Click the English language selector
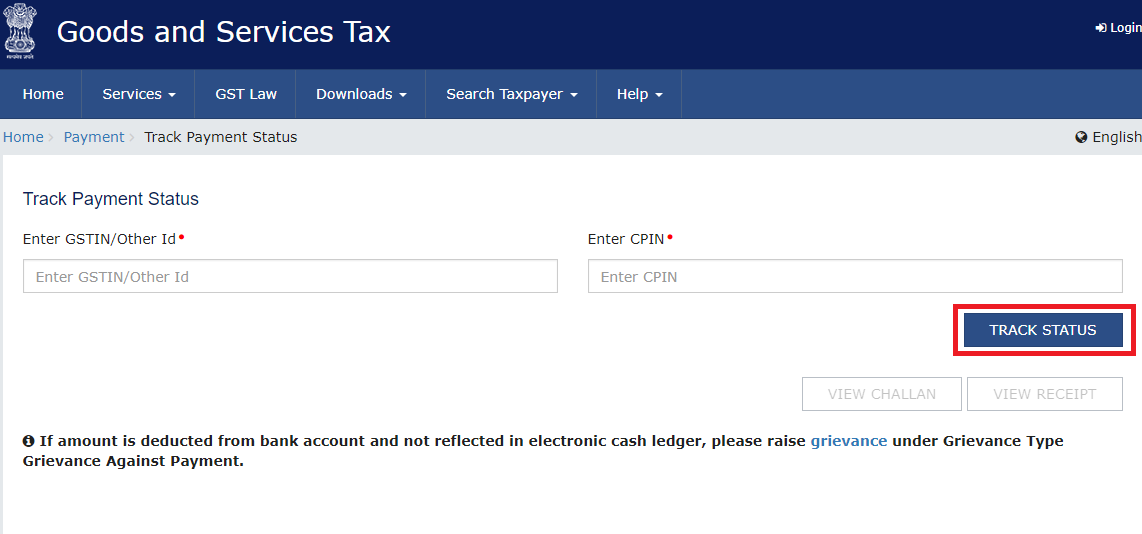The height and width of the screenshot is (534, 1142). click(1108, 137)
